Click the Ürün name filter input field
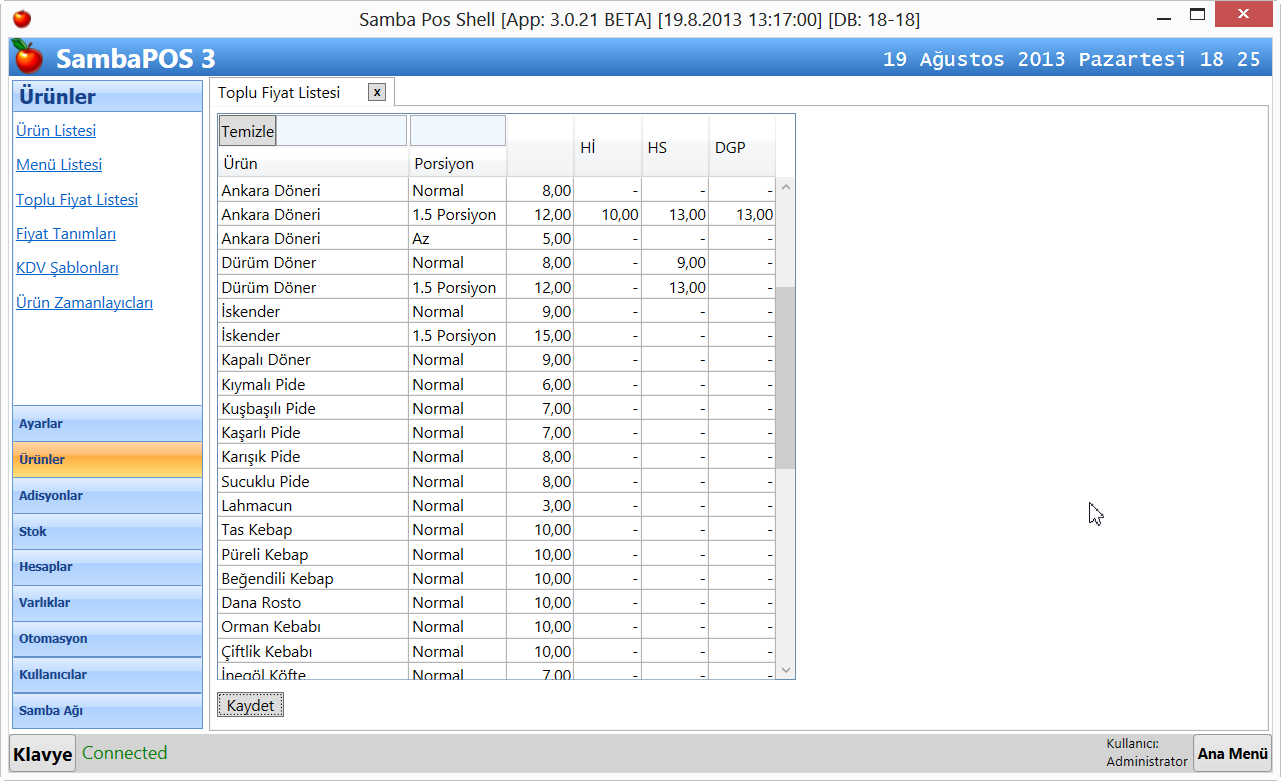Viewport: 1281px width, 781px height. pyautogui.click(x=341, y=131)
